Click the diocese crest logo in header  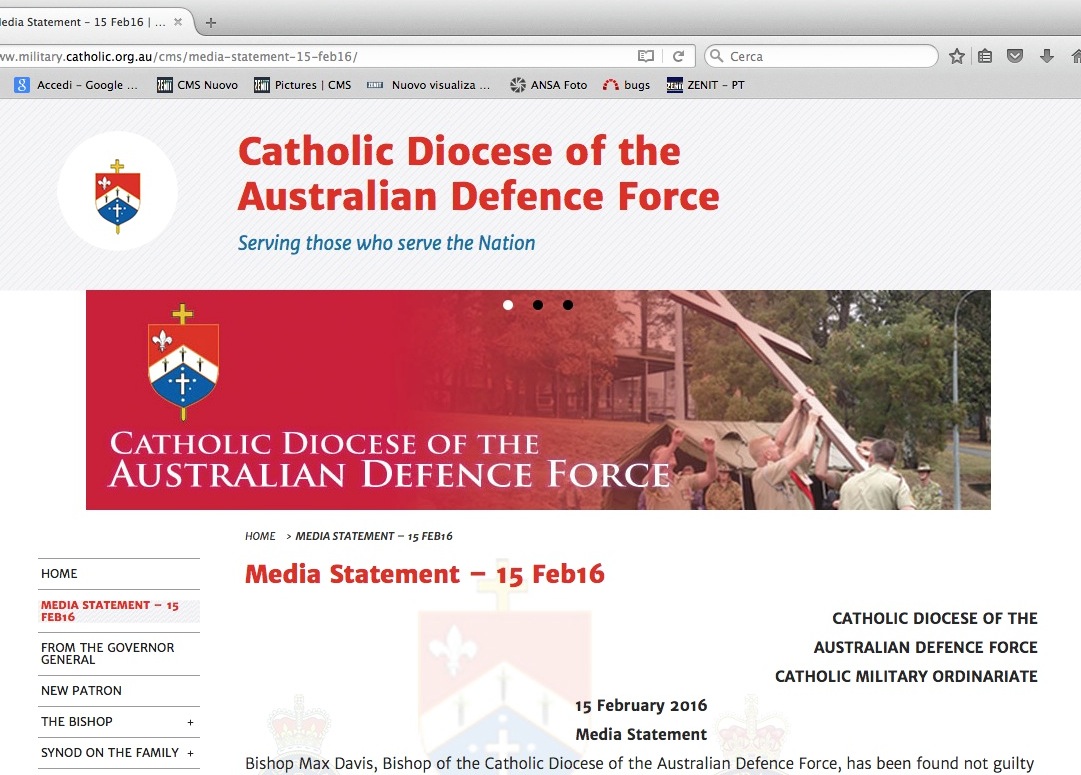click(x=117, y=194)
